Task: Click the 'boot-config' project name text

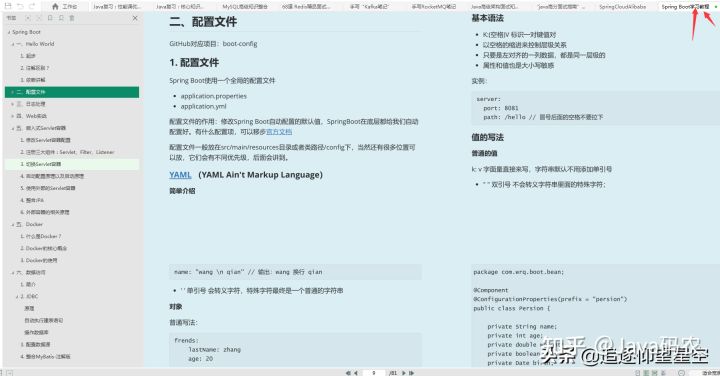Action: [x=240, y=44]
